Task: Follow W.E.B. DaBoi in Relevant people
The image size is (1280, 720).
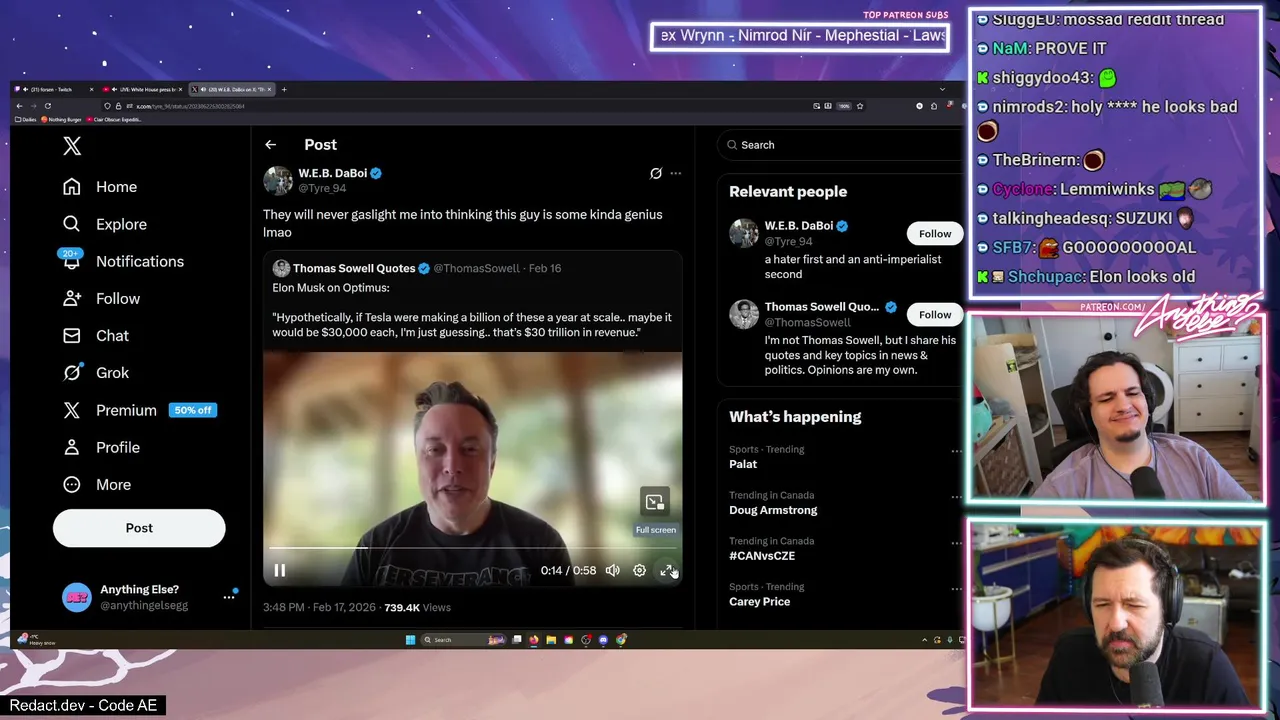Action: (x=935, y=234)
